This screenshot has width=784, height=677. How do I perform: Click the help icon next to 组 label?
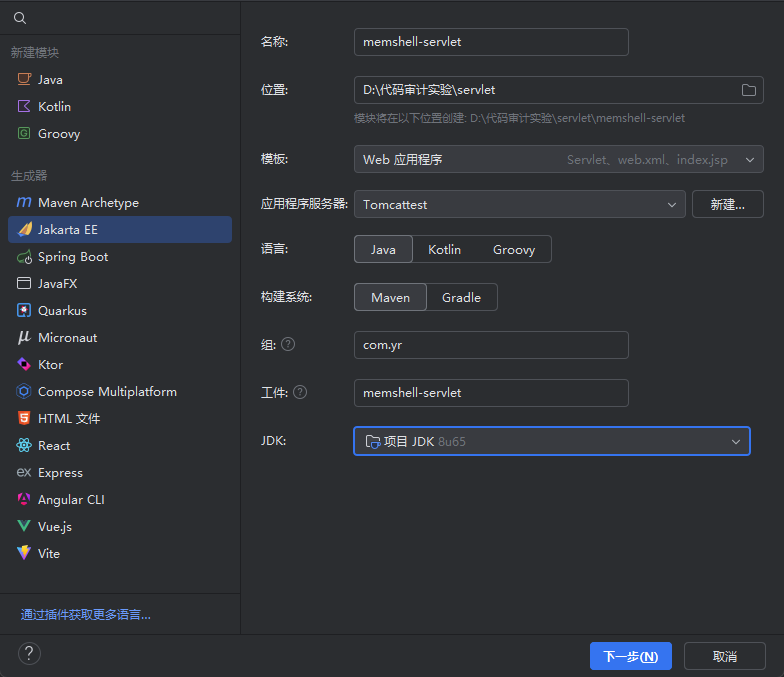point(288,344)
